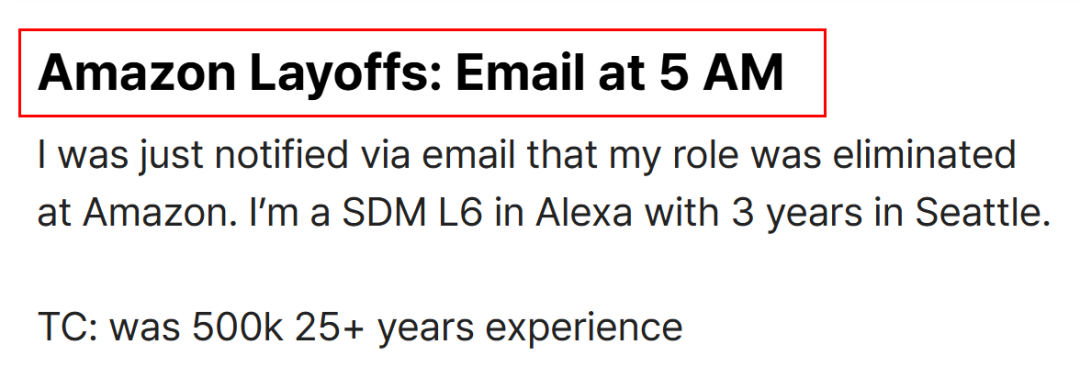Image resolution: width=1080 pixels, height=389 pixels.
Task: Open the "Amazon Layoffs: Email at 5 AM" post title
Action: pos(411,73)
